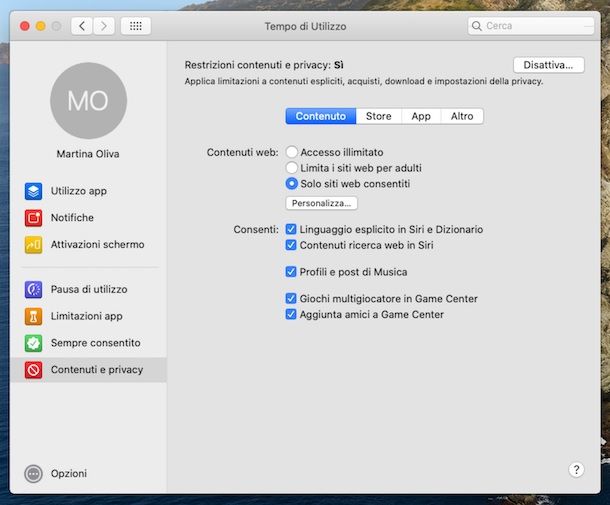Click the Opzioni label
Image resolution: width=610 pixels, height=505 pixels.
[69, 474]
